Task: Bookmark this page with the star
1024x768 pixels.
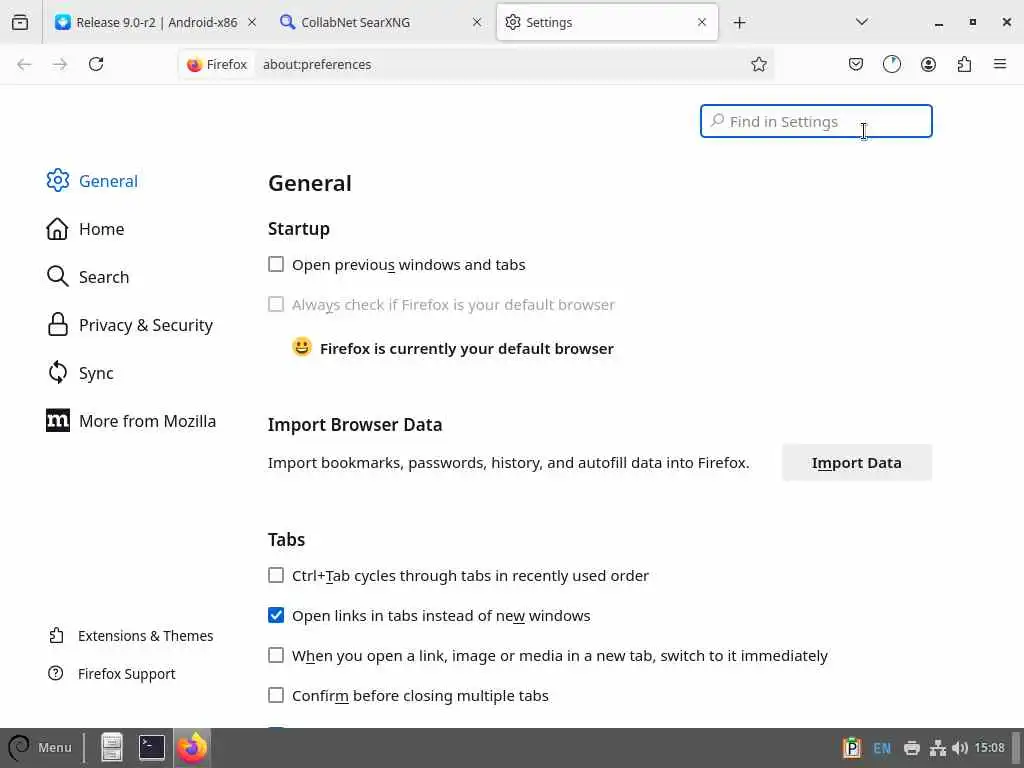Action: point(758,64)
